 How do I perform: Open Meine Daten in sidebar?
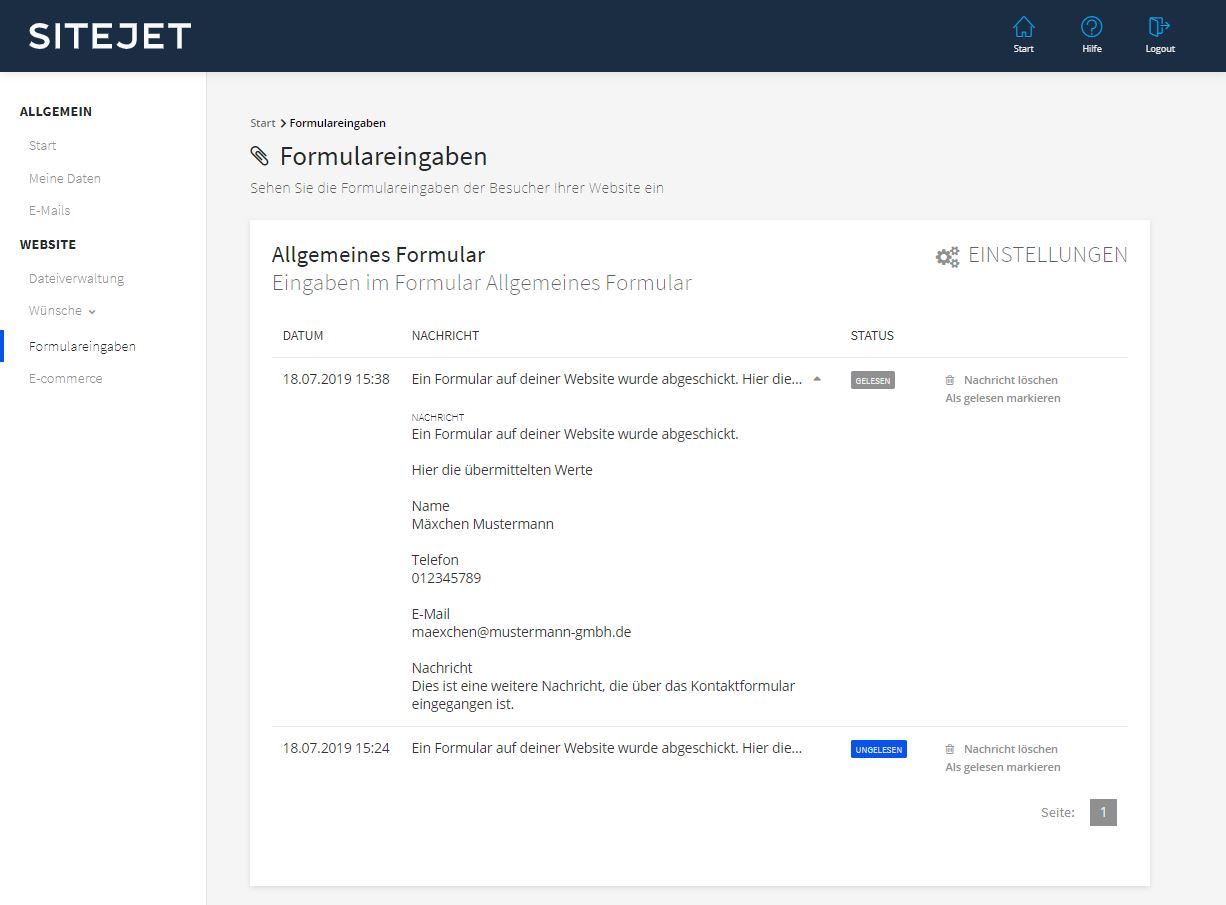(x=65, y=179)
